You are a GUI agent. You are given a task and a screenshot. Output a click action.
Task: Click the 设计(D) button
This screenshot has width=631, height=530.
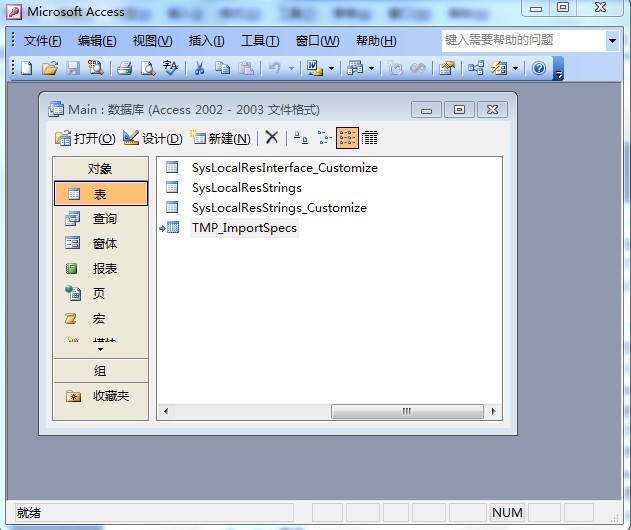[x=153, y=138]
